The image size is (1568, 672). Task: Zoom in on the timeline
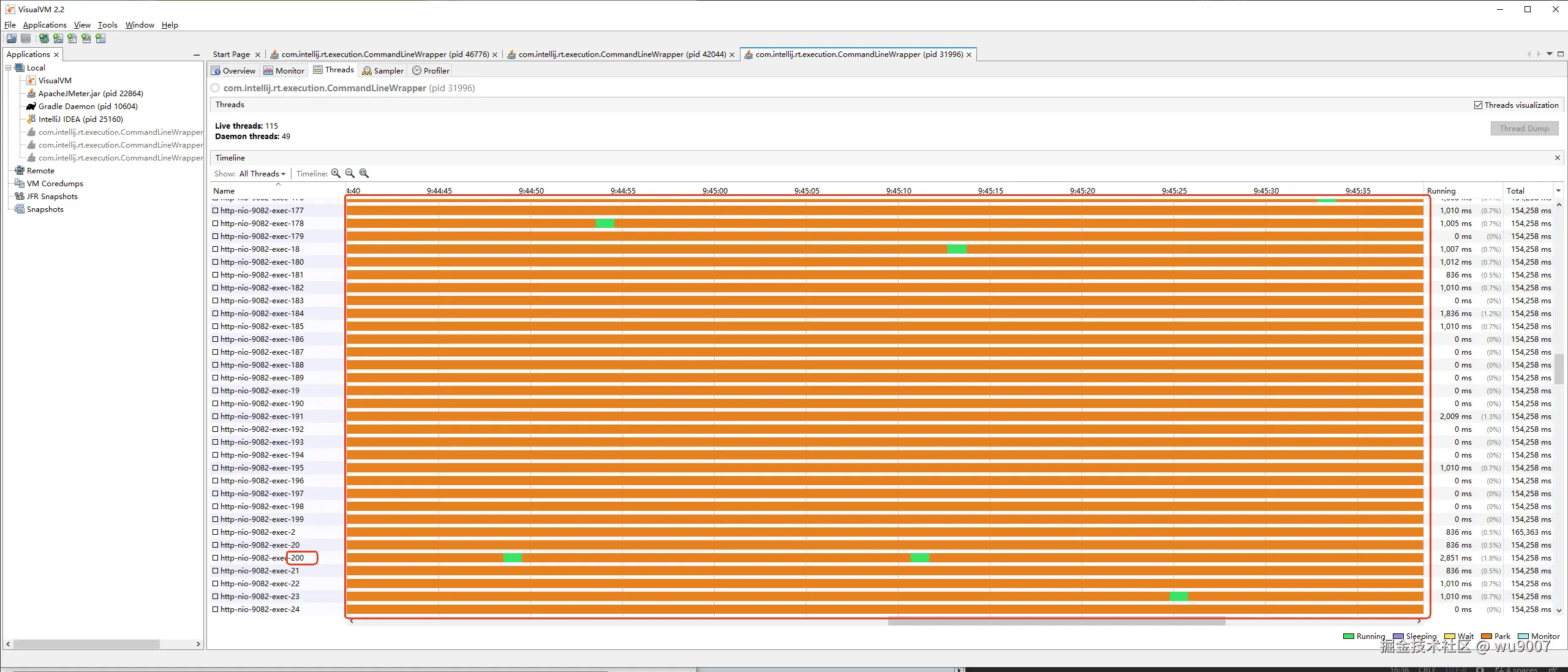click(336, 173)
